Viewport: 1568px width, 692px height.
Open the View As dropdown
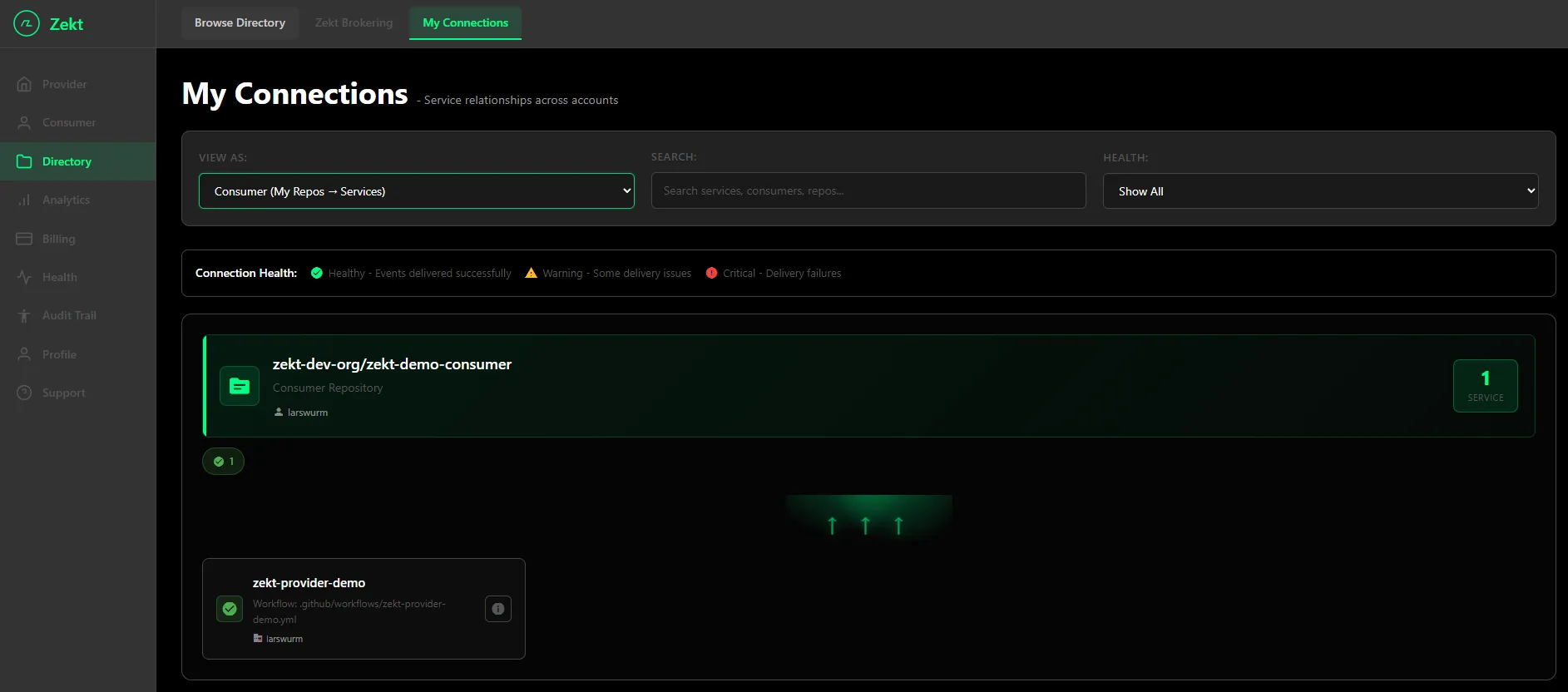tap(416, 191)
